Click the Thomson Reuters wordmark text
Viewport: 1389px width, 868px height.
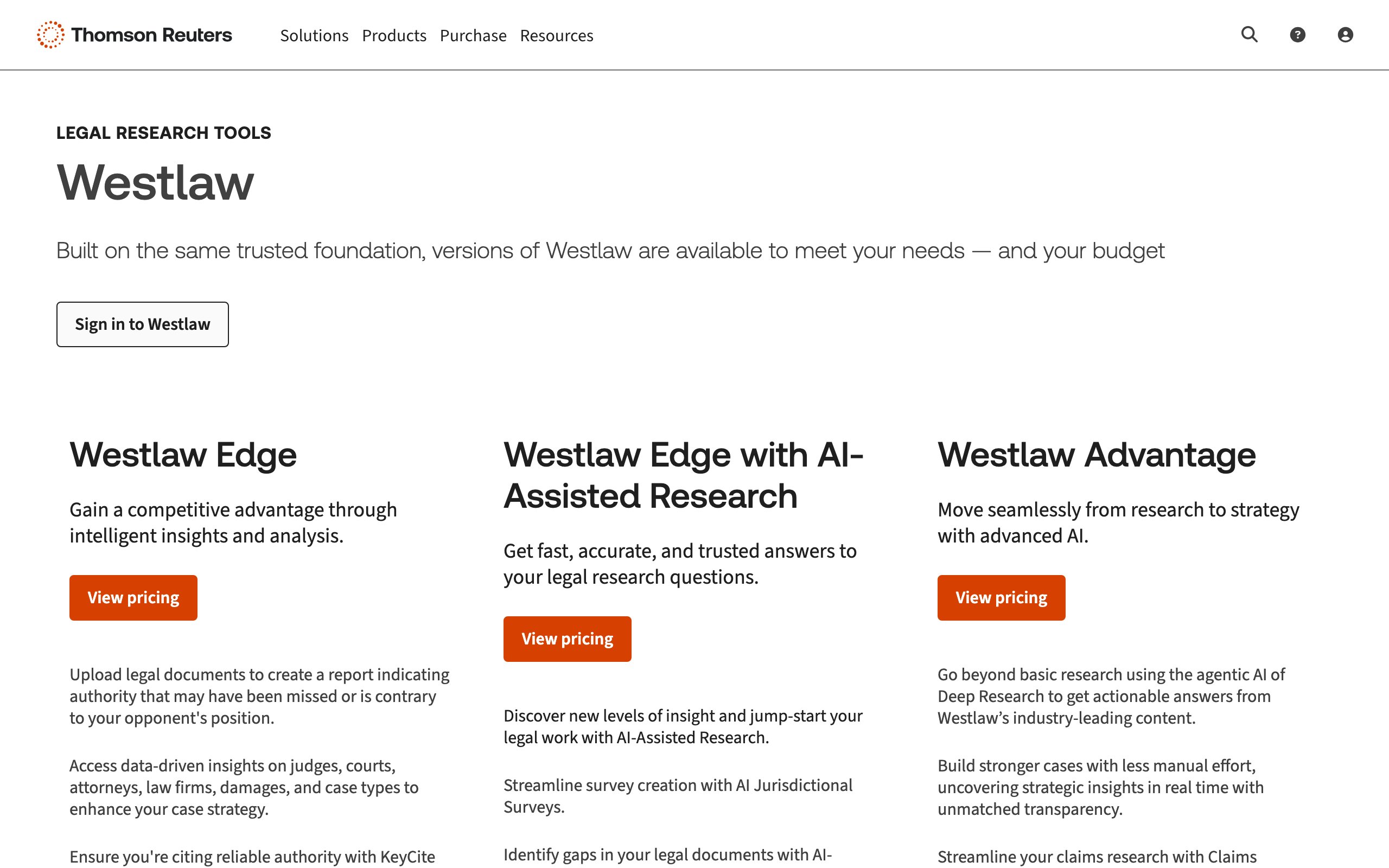[x=151, y=35]
